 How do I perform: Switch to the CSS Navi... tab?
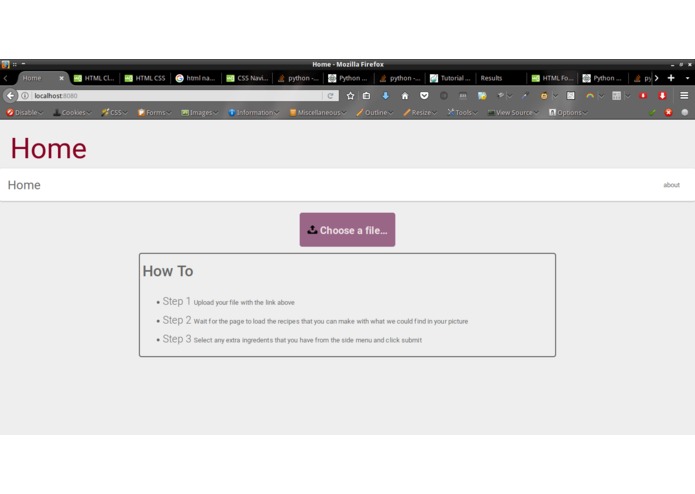(247, 78)
